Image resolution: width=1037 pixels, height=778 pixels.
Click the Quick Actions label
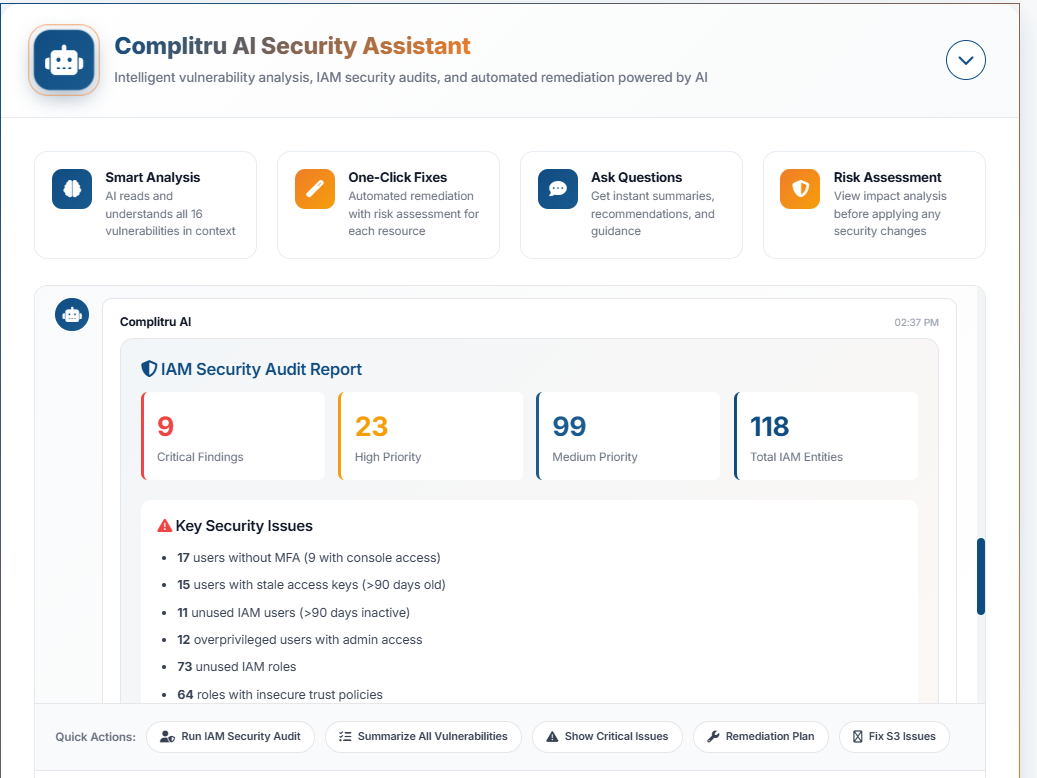95,737
